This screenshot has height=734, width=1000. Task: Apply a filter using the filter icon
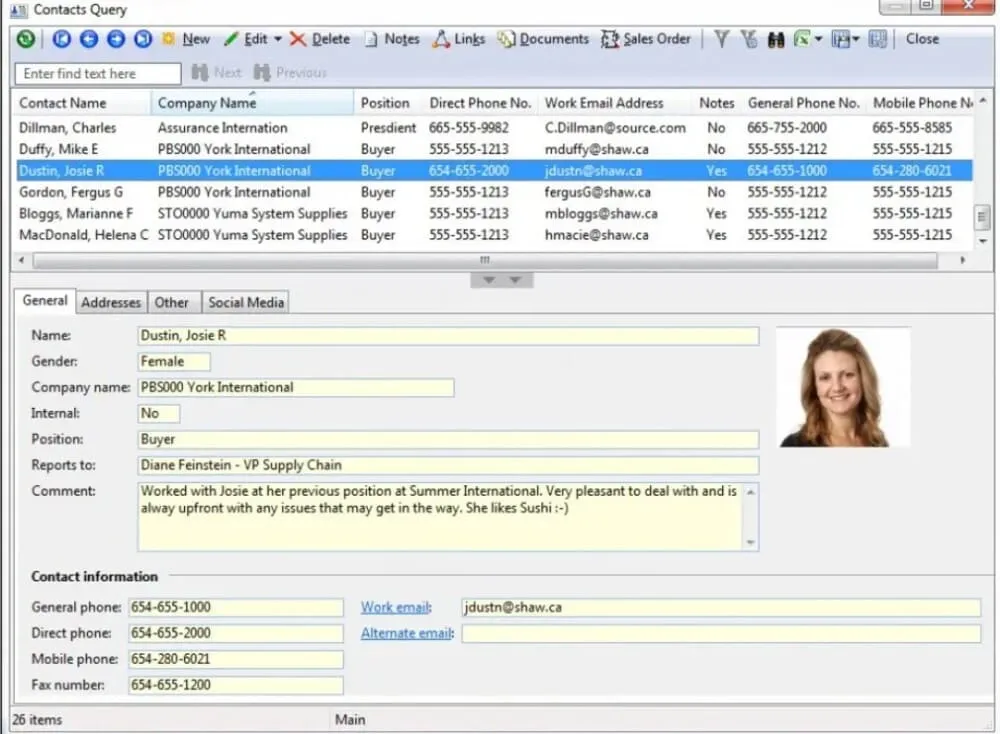[722, 39]
